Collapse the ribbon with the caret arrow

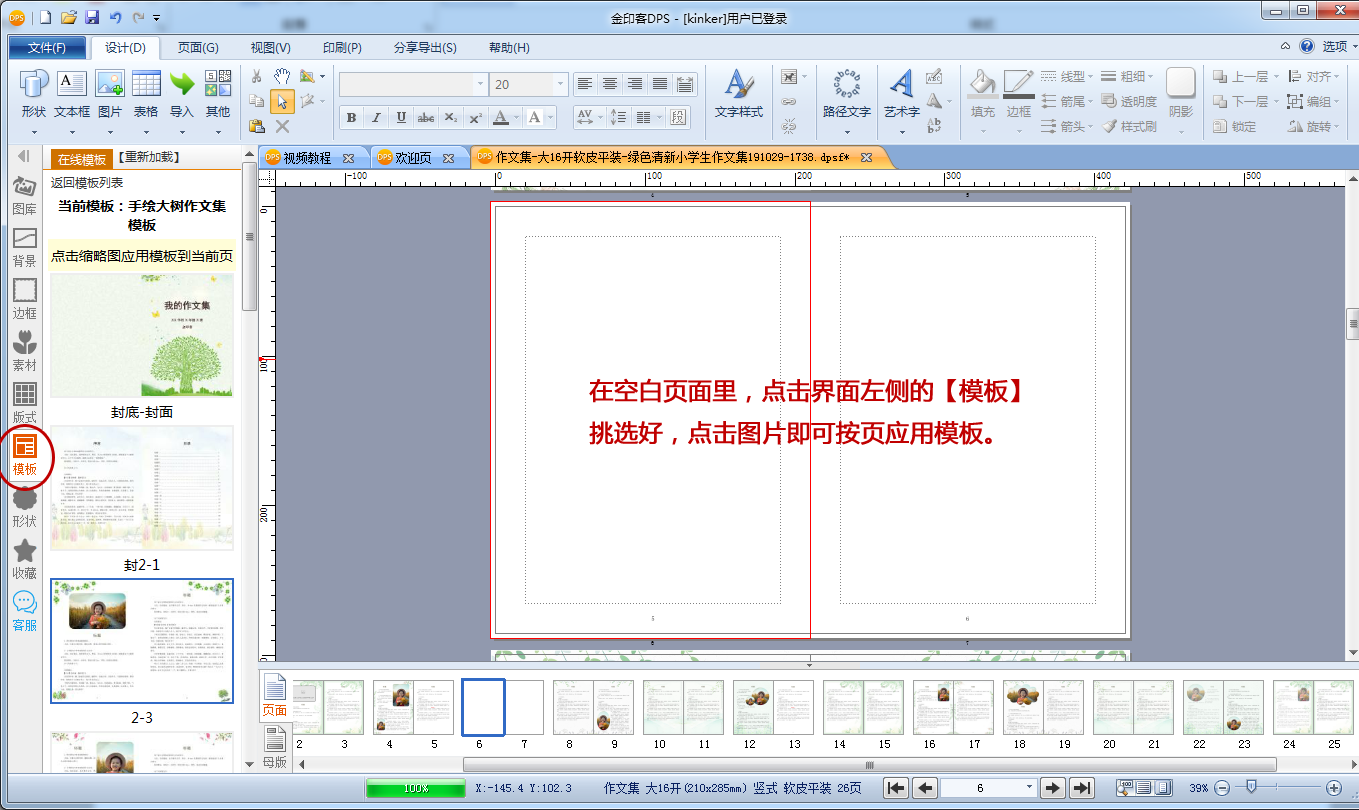1287,46
